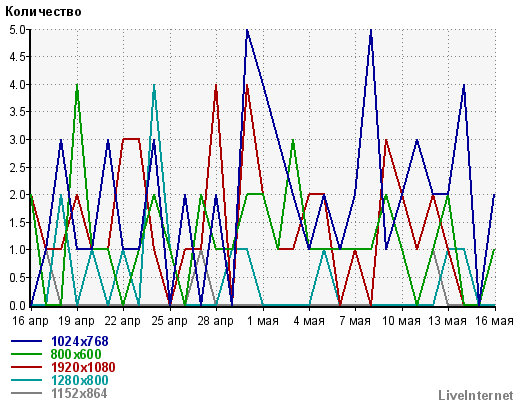Click the teal line swatch for 1280x800
Screen dimensions: 520x405
27,380
